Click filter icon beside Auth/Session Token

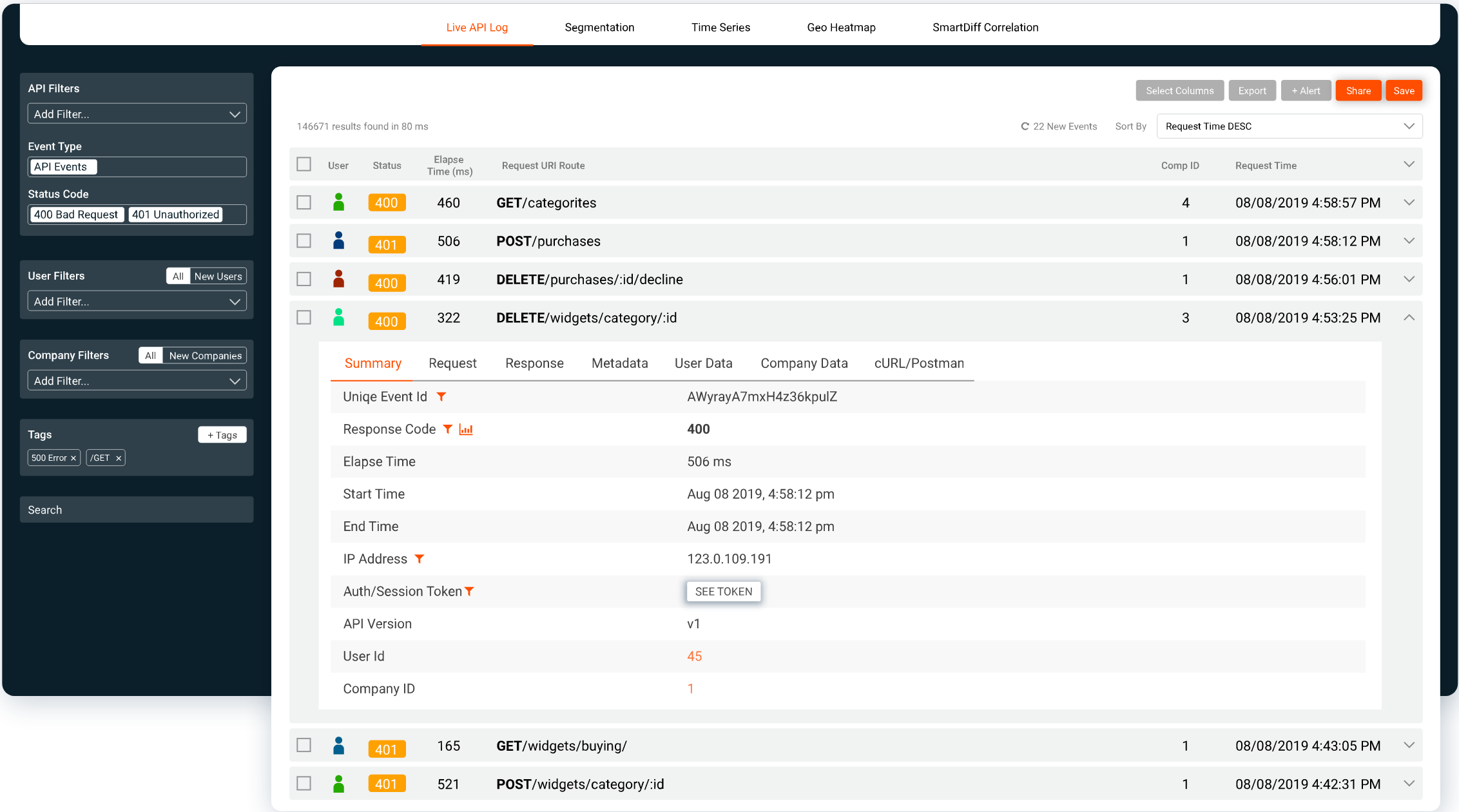pyautogui.click(x=469, y=591)
